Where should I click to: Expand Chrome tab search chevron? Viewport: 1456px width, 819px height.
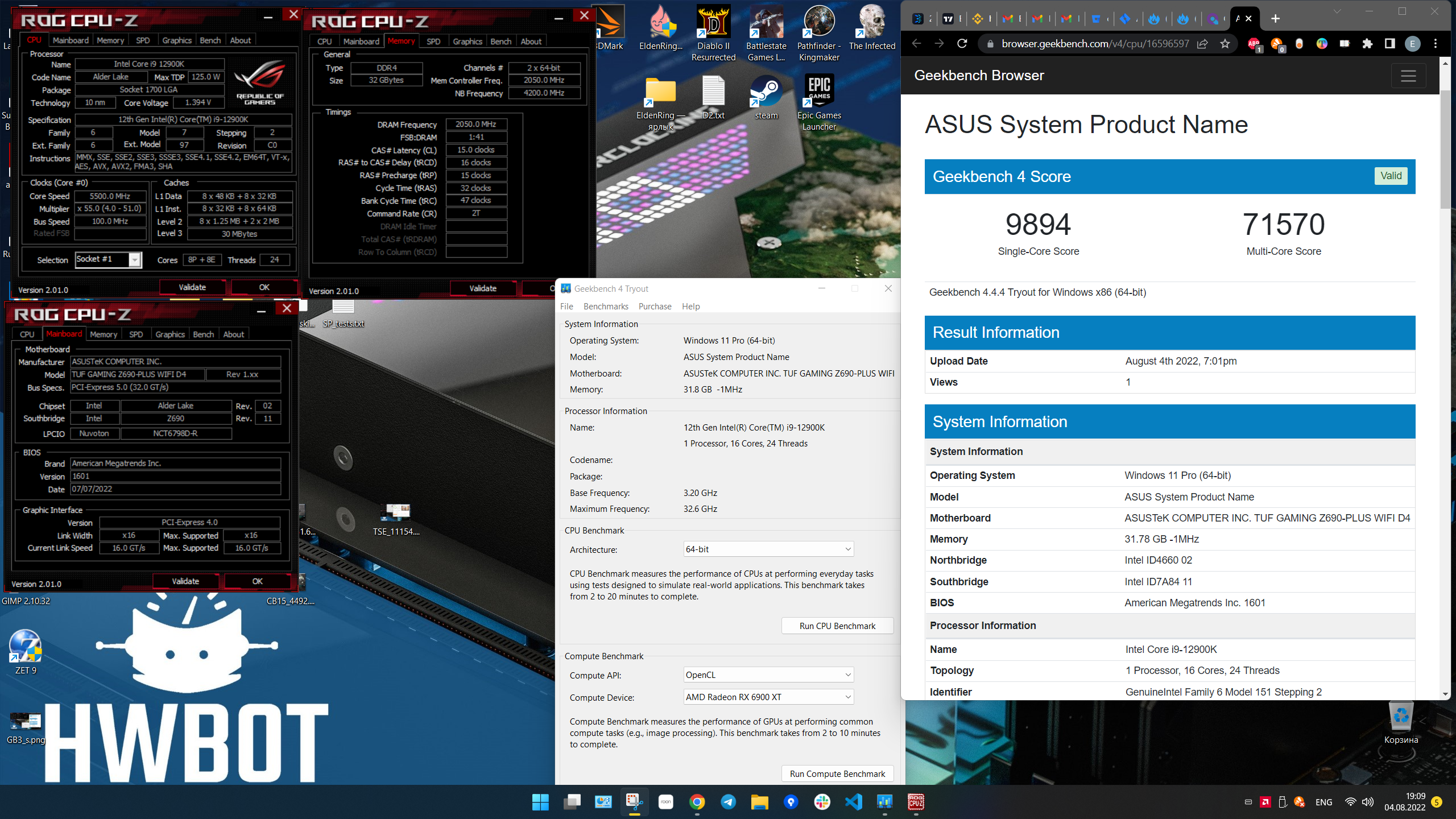pos(1338,11)
